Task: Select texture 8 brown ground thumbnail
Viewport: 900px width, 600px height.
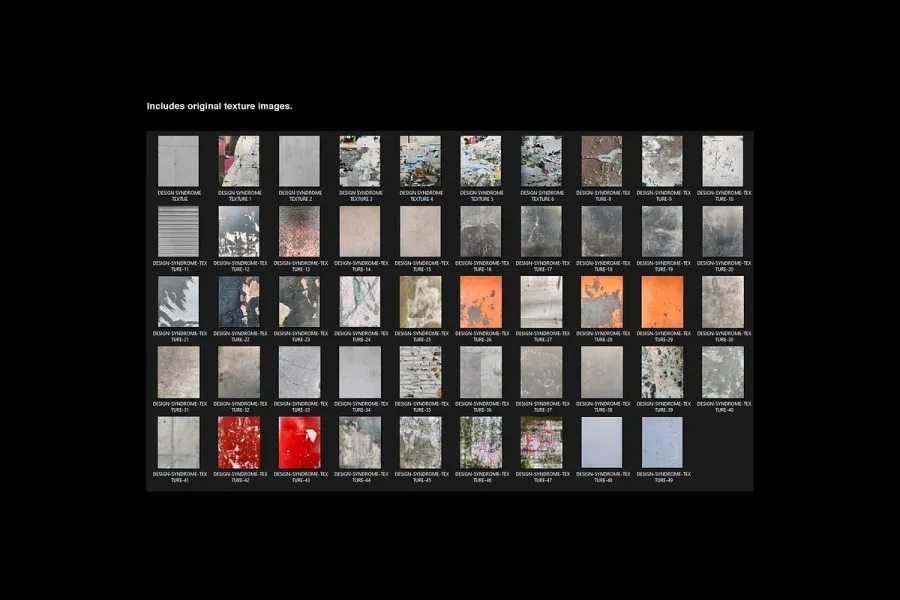Action: point(602,161)
